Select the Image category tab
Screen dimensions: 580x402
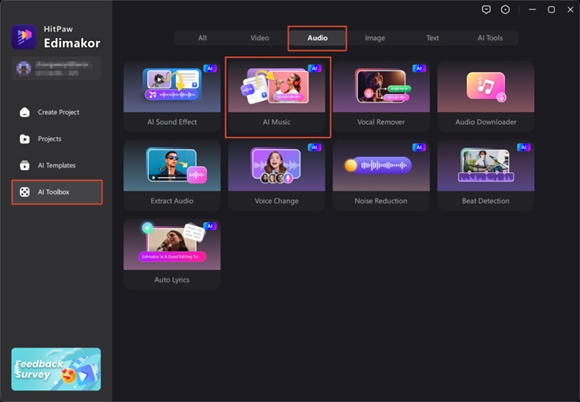point(375,38)
